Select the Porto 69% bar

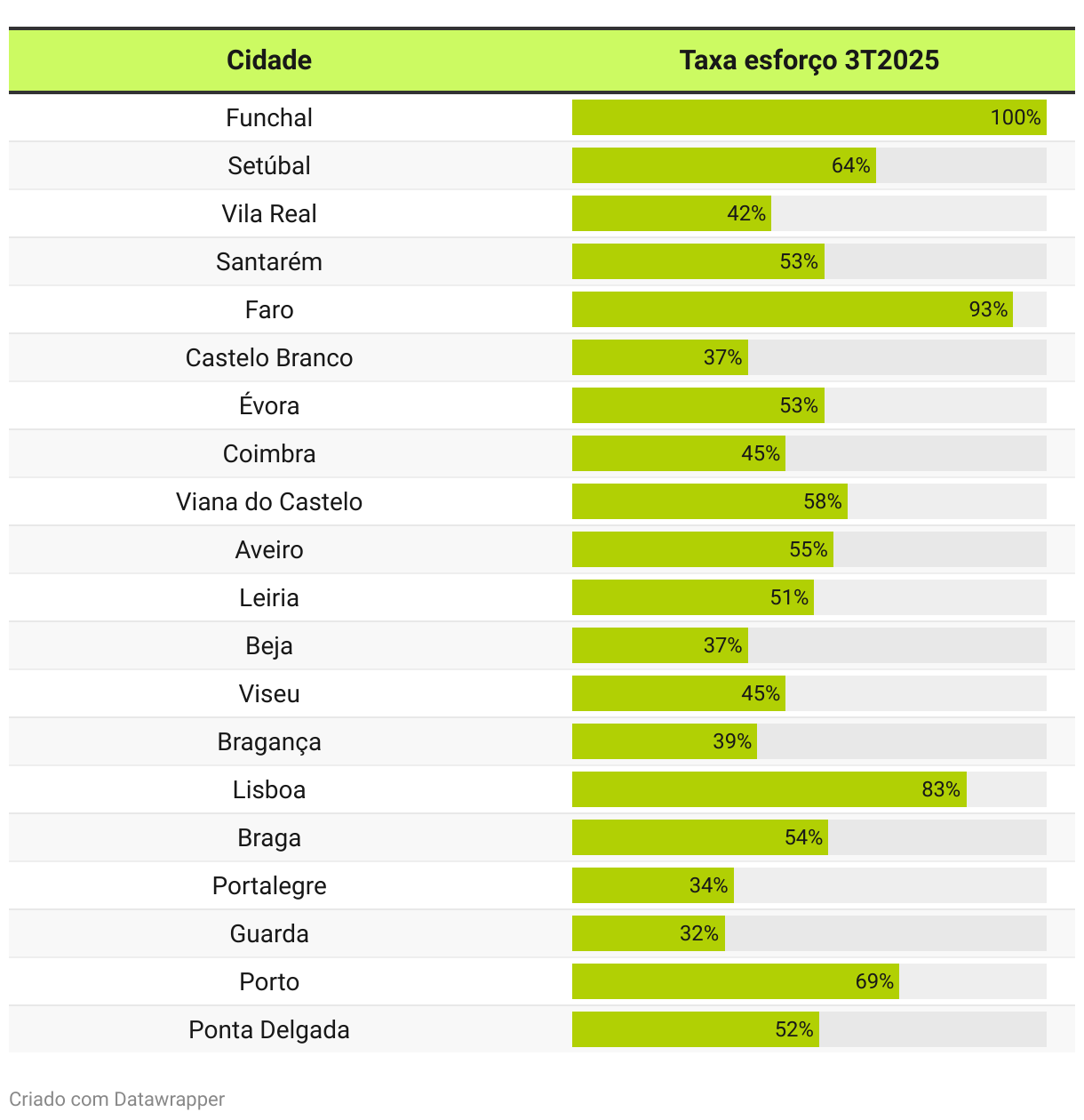click(x=736, y=981)
